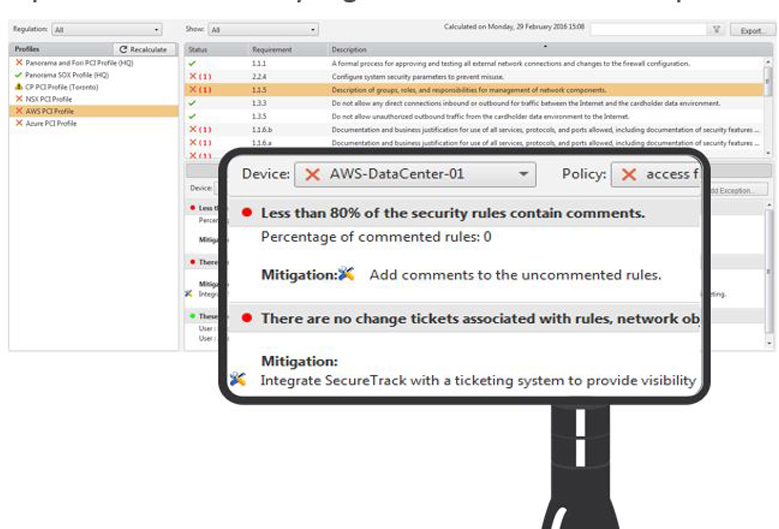Click the Recalculate button
The width and height of the screenshot is (779, 529).
(144, 49)
